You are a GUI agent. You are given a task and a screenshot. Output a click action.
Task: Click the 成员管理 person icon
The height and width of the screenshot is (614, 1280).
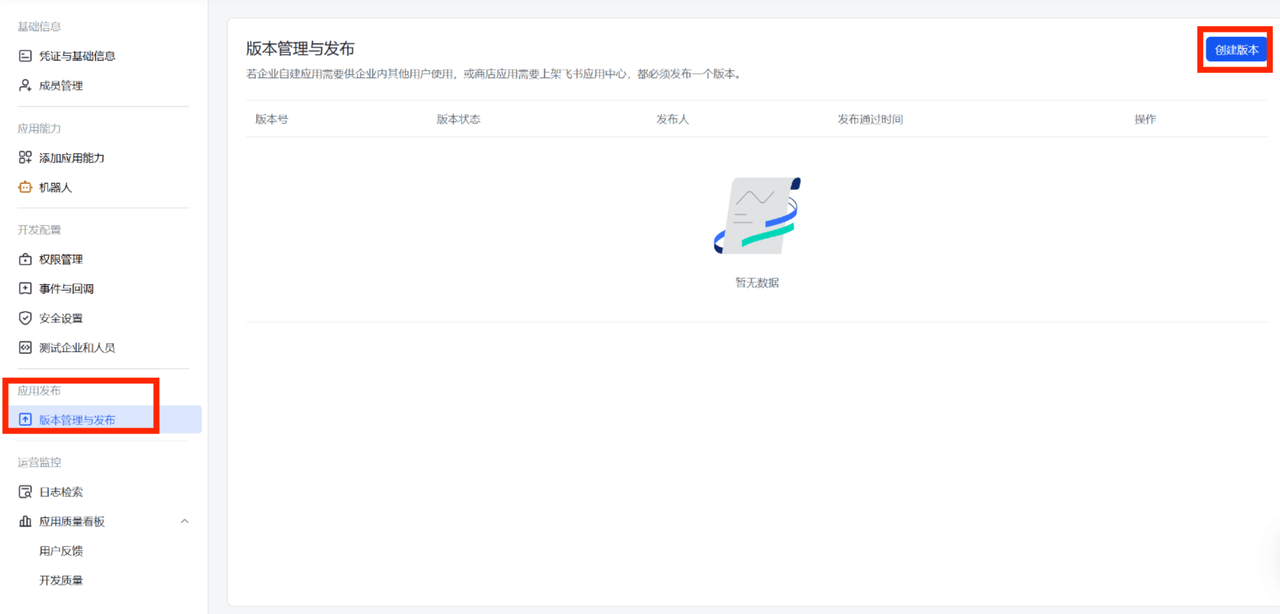tap(26, 86)
